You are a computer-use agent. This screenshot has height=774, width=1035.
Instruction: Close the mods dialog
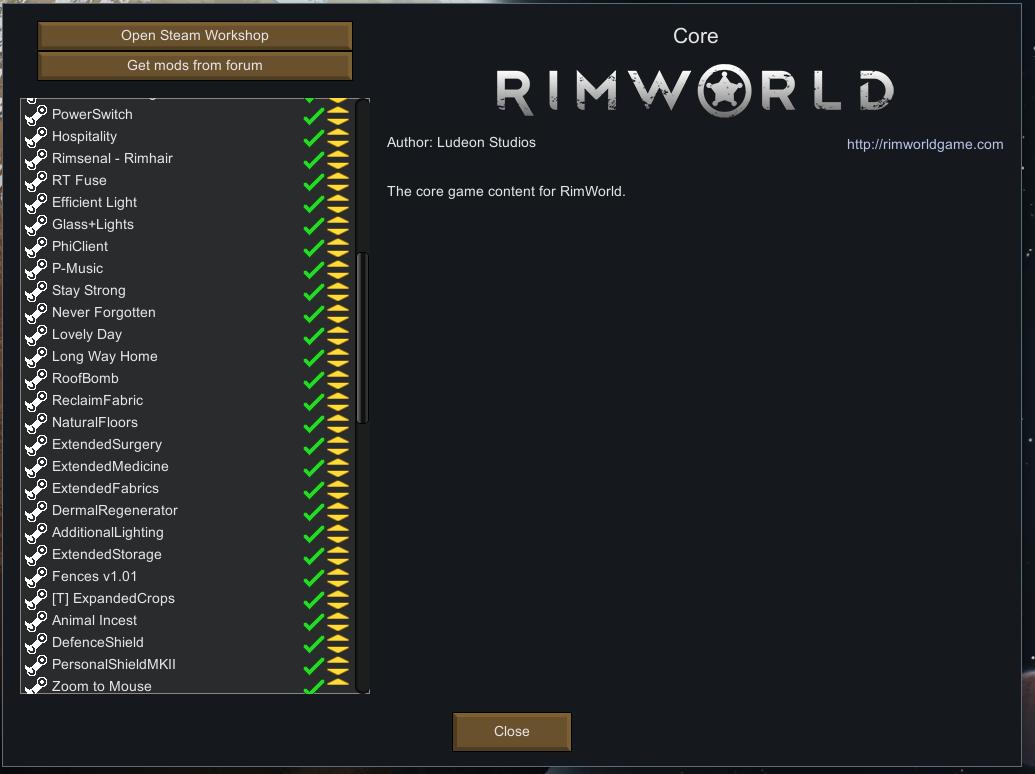point(512,731)
